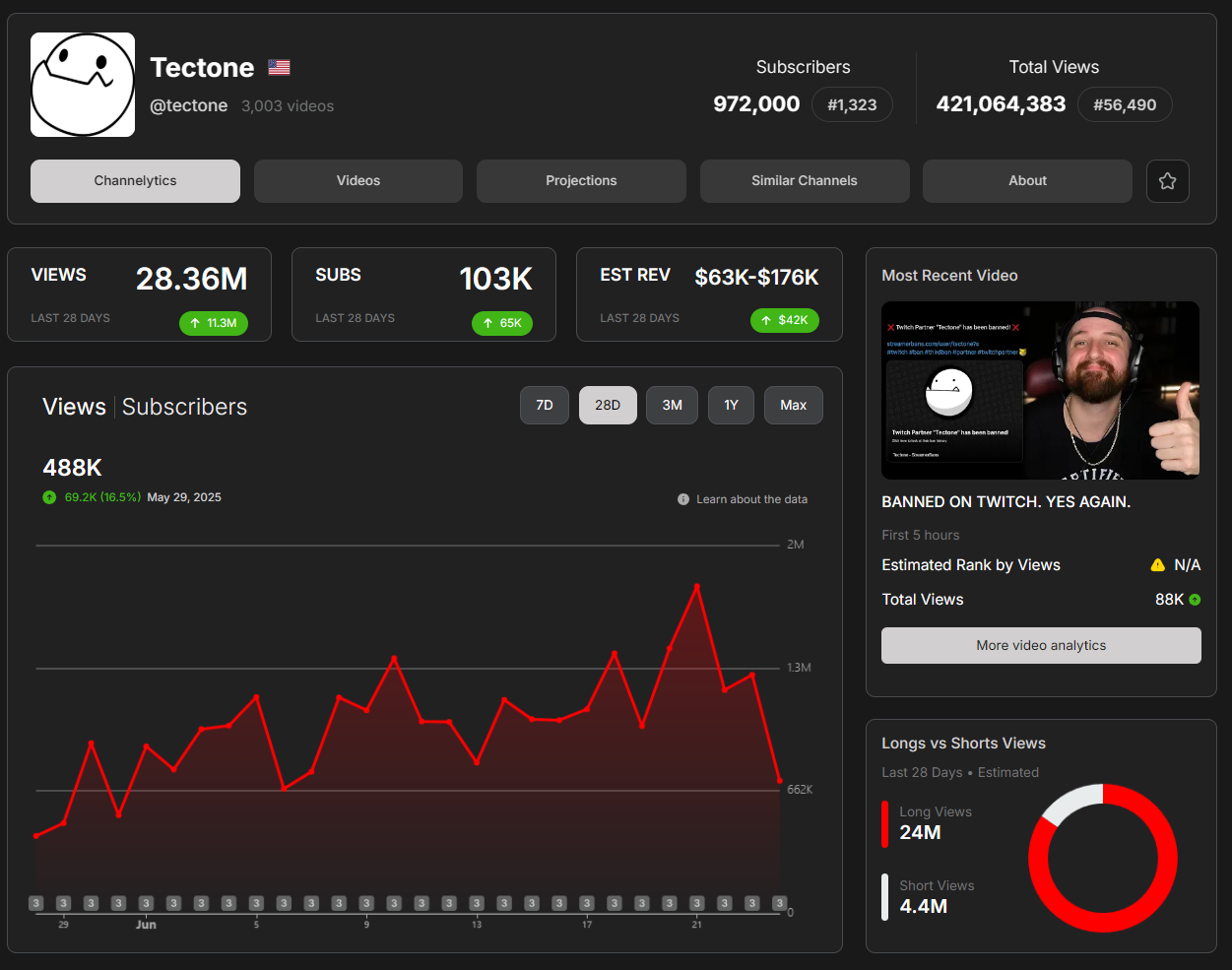The height and width of the screenshot is (970, 1232).
Task: Click the last video marker on the chart axis
Action: click(x=779, y=903)
